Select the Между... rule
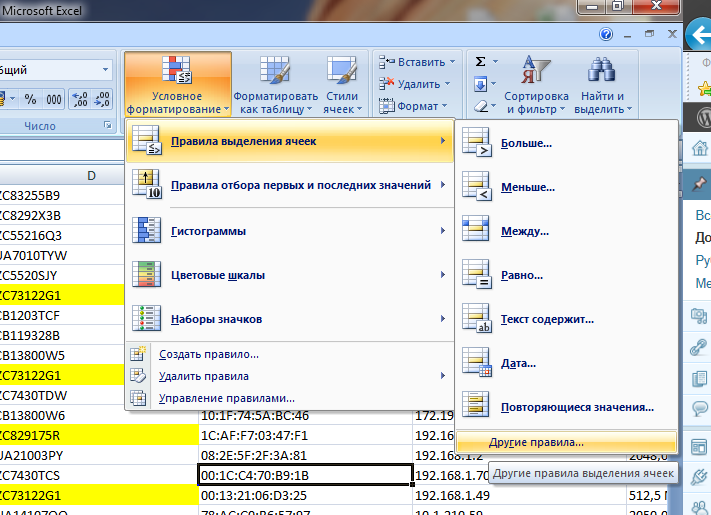Viewport: 711px width, 515px height. (566, 231)
